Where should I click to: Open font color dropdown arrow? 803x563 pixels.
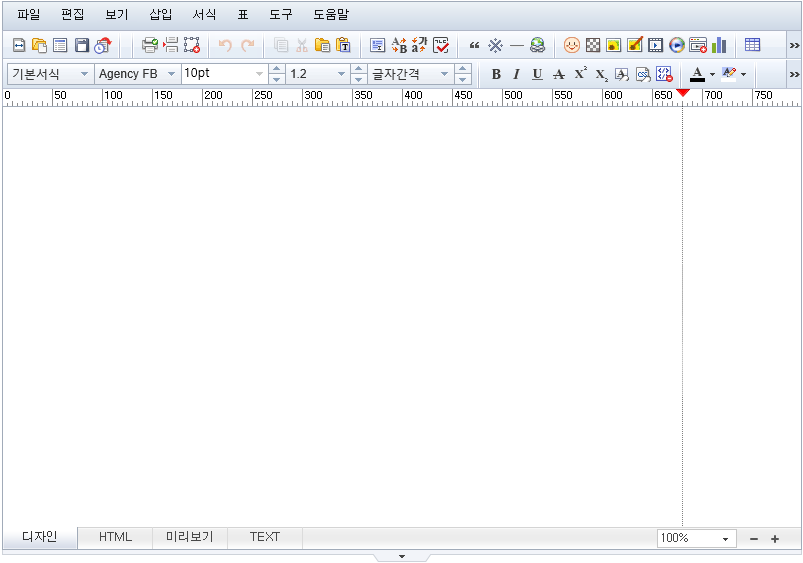click(x=712, y=75)
